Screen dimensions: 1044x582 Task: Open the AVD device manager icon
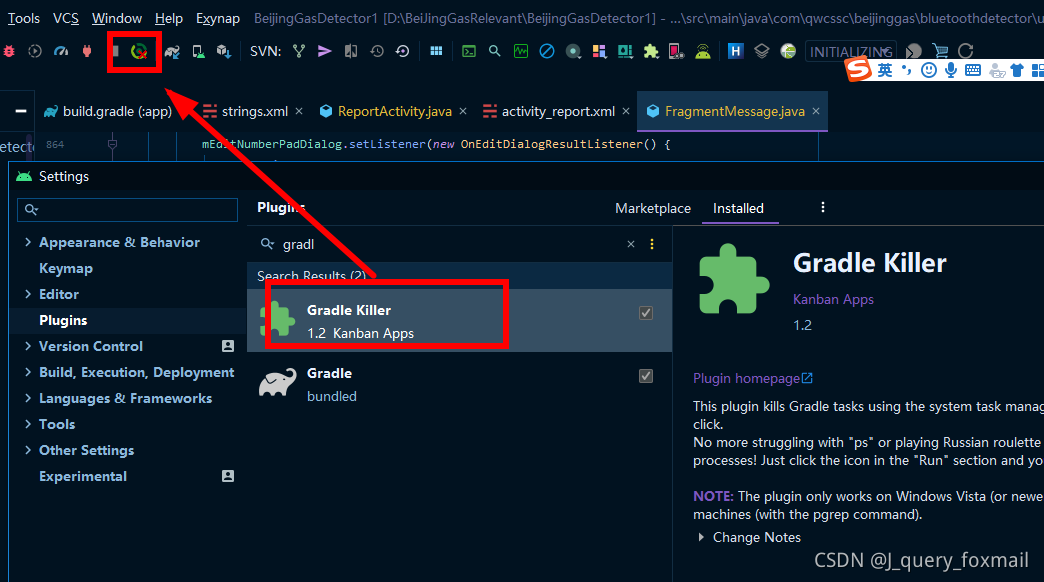[198, 51]
